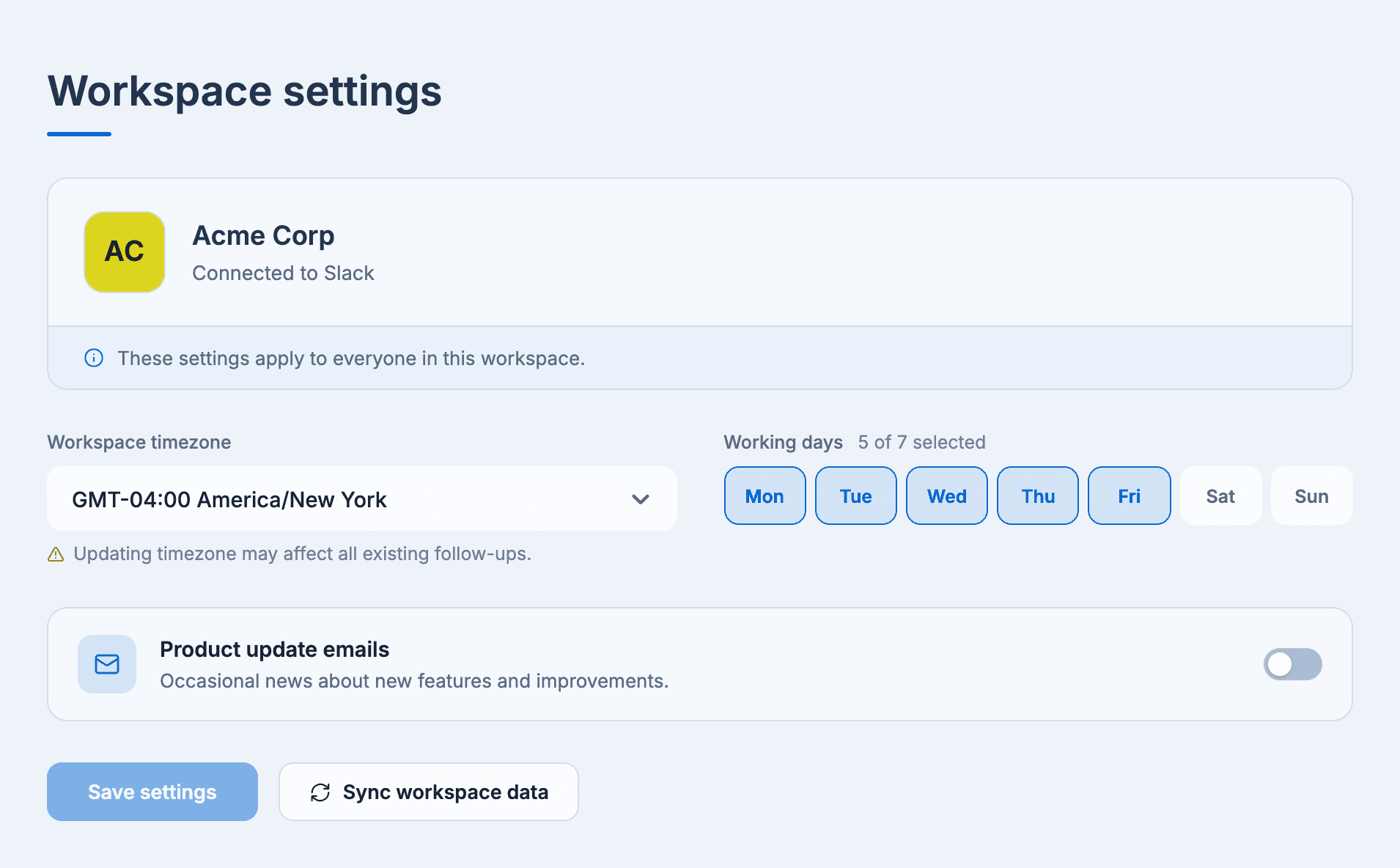Click the 'Product update emails' title
This screenshot has width=1400, height=868.
pos(274,650)
